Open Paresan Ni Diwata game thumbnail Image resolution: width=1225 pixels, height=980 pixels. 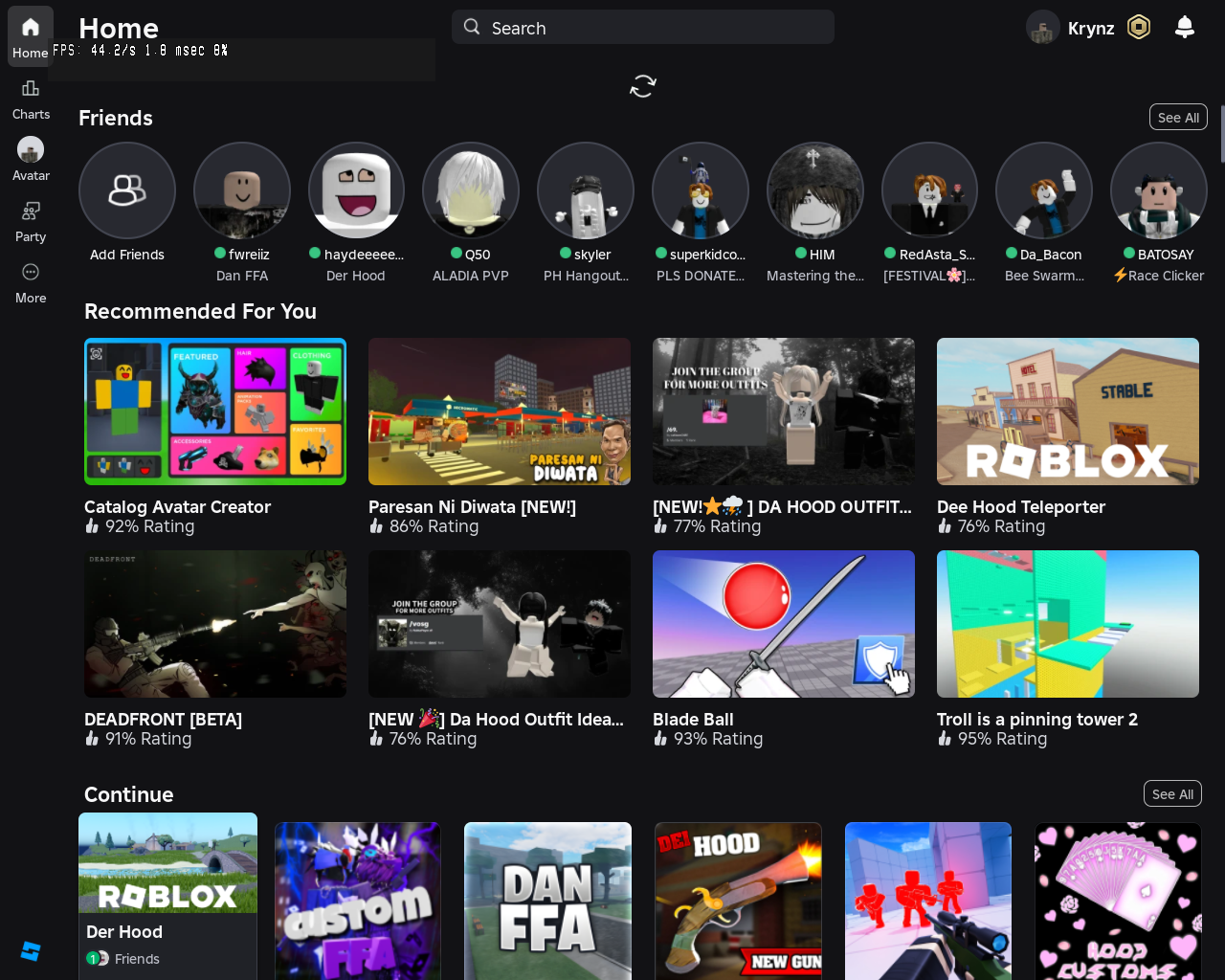click(x=500, y=412)
